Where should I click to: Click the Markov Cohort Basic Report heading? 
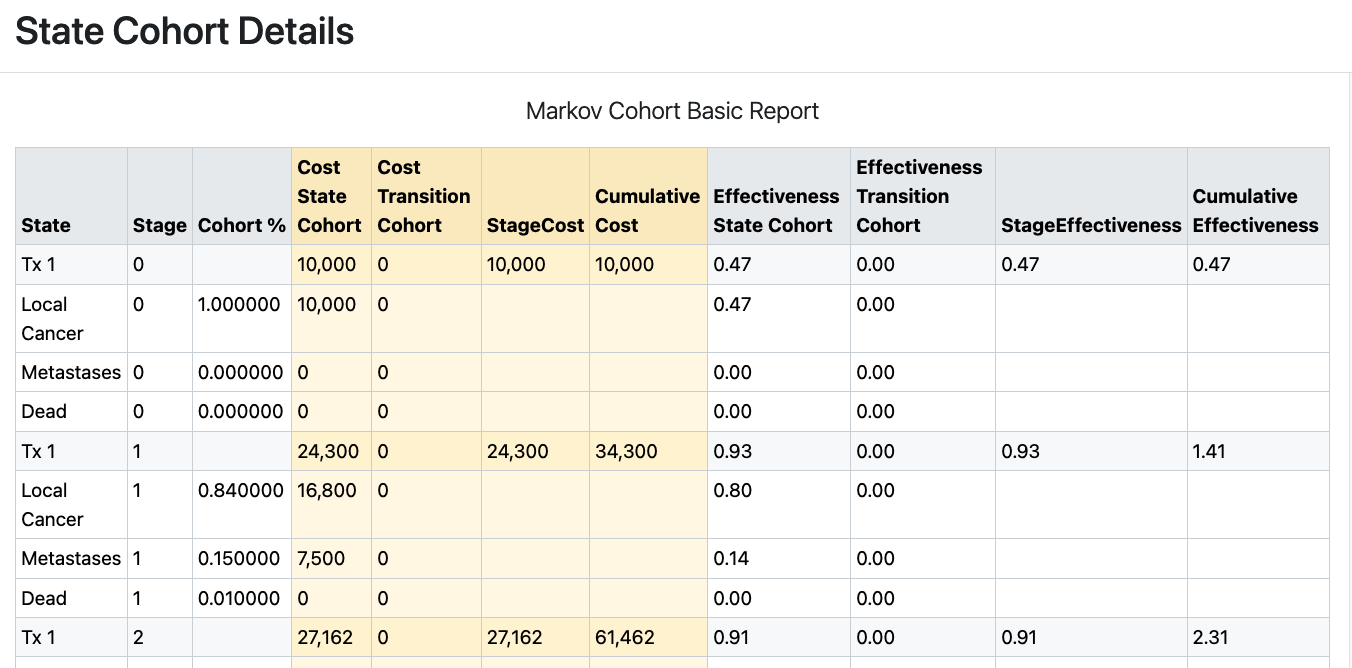pos(672,111)
